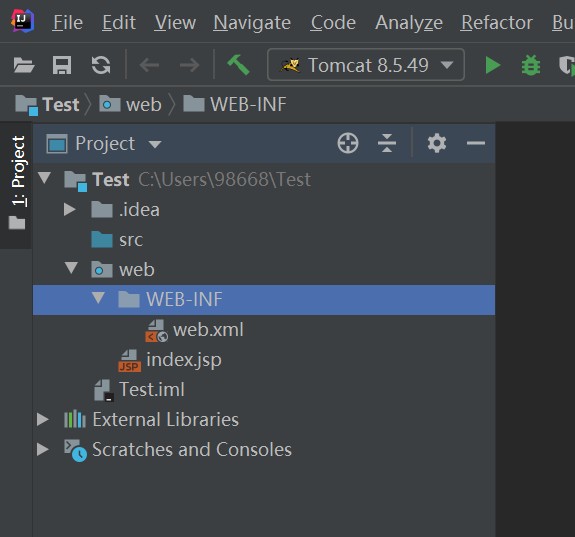This screenshot has width=575, height=537.
Task: Toggle the 1: Project side tool tab
Action: pyautogui.click(x=17, y=183)
